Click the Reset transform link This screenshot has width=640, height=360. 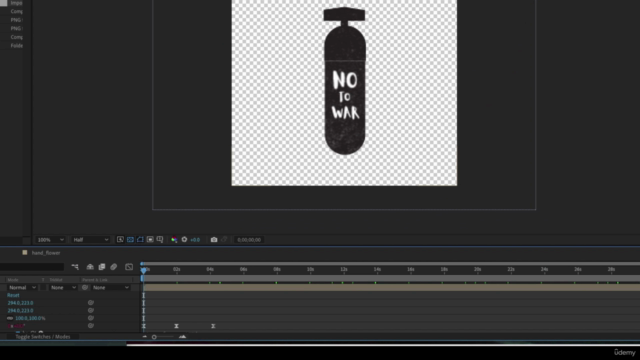(13, 295)
